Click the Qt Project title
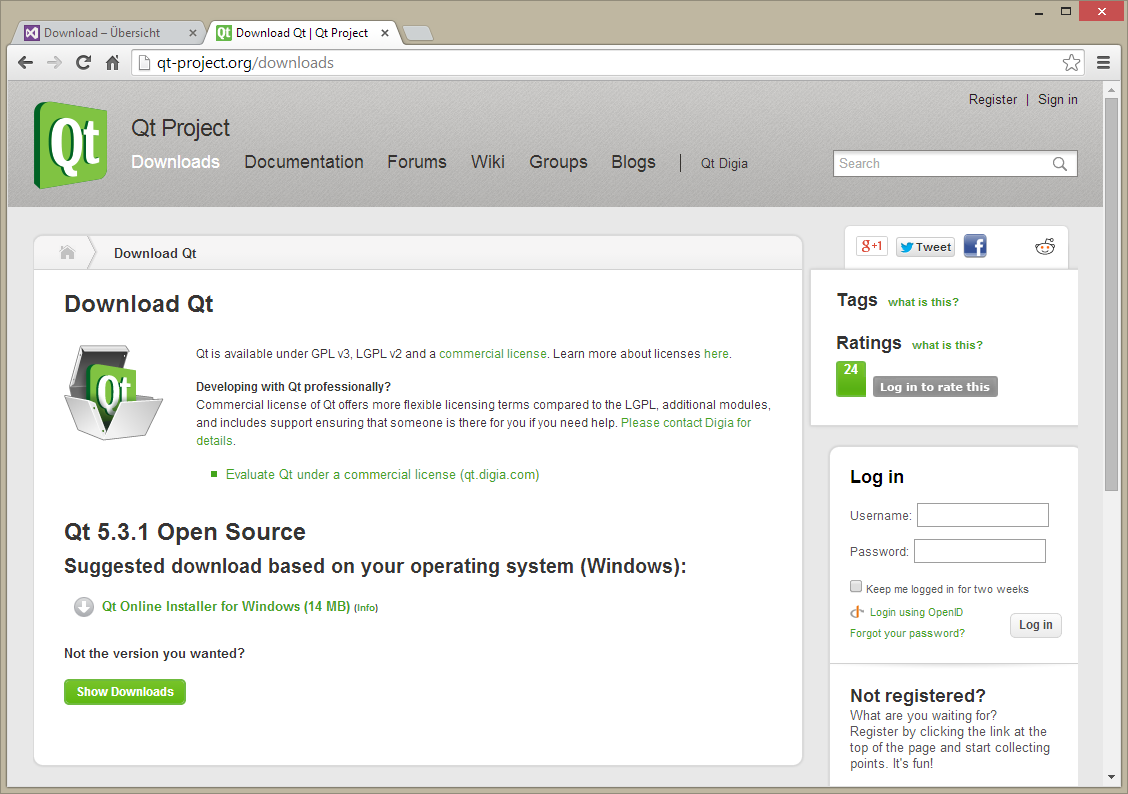 180,128
